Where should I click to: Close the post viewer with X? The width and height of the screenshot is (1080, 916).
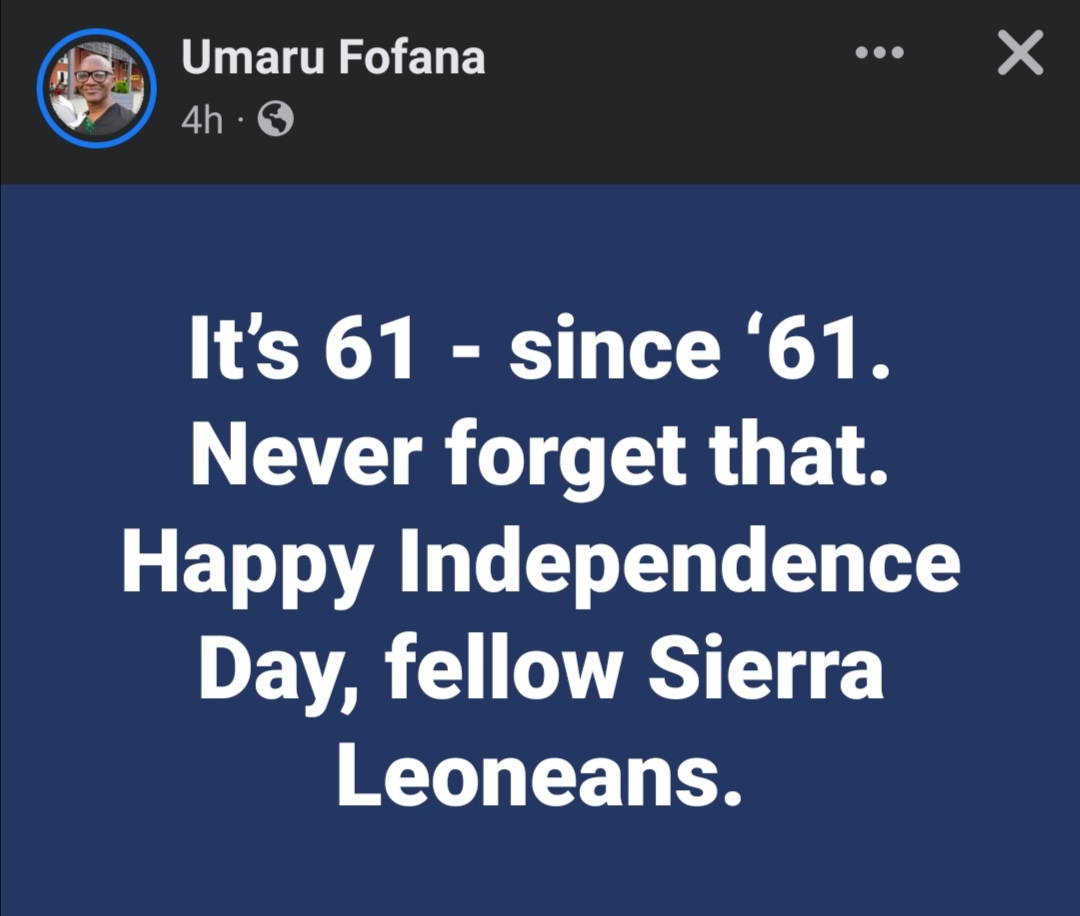(1020, 54)
